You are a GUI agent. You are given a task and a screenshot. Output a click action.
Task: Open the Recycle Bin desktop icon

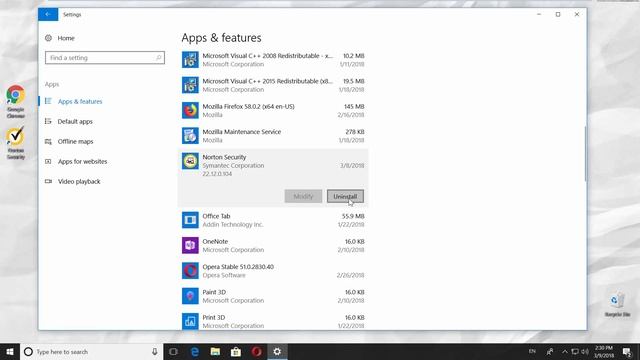tap(617, 304)
